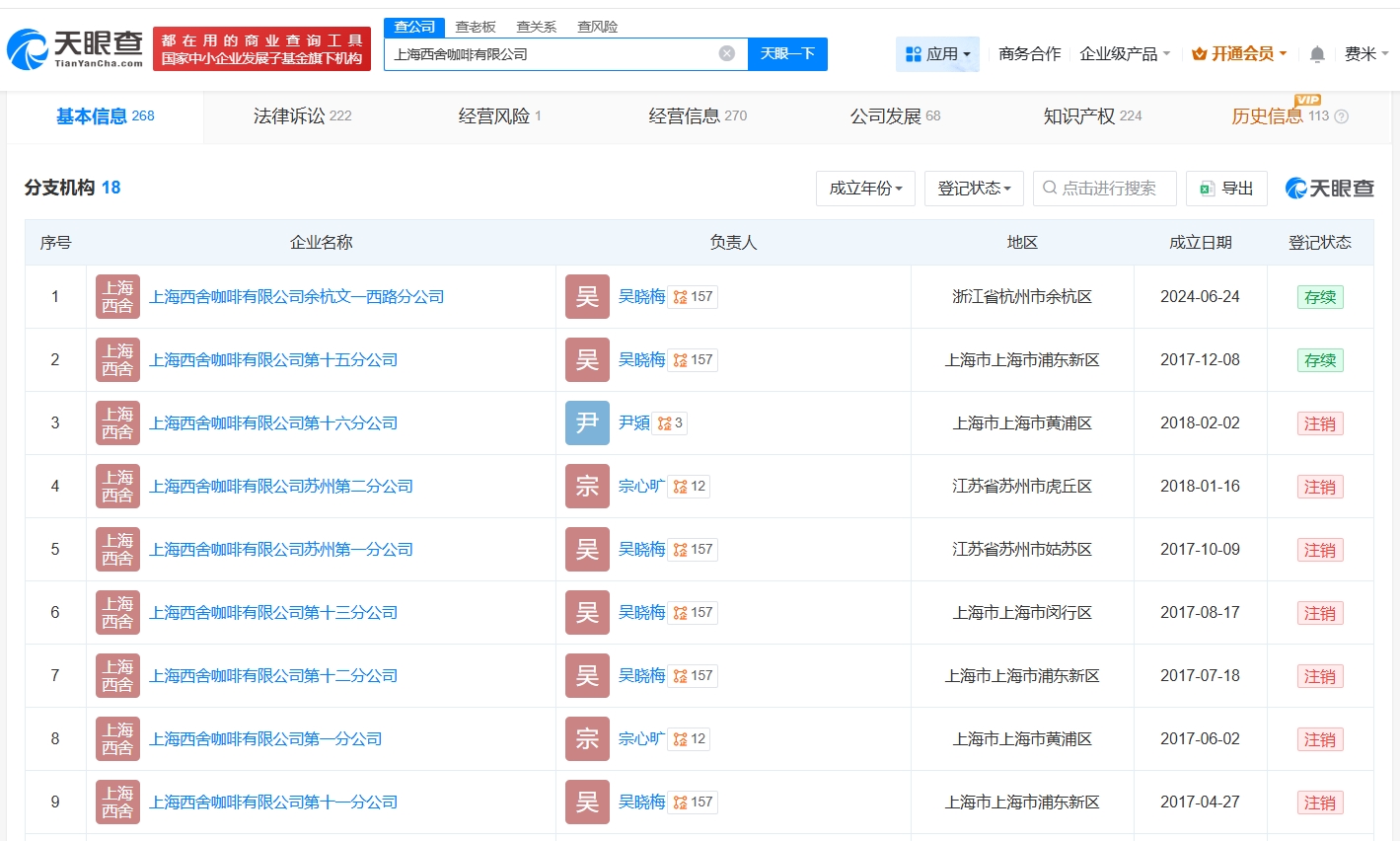Select 查风险 search mode
This screenshot has height=841, width=1400.
597,27
